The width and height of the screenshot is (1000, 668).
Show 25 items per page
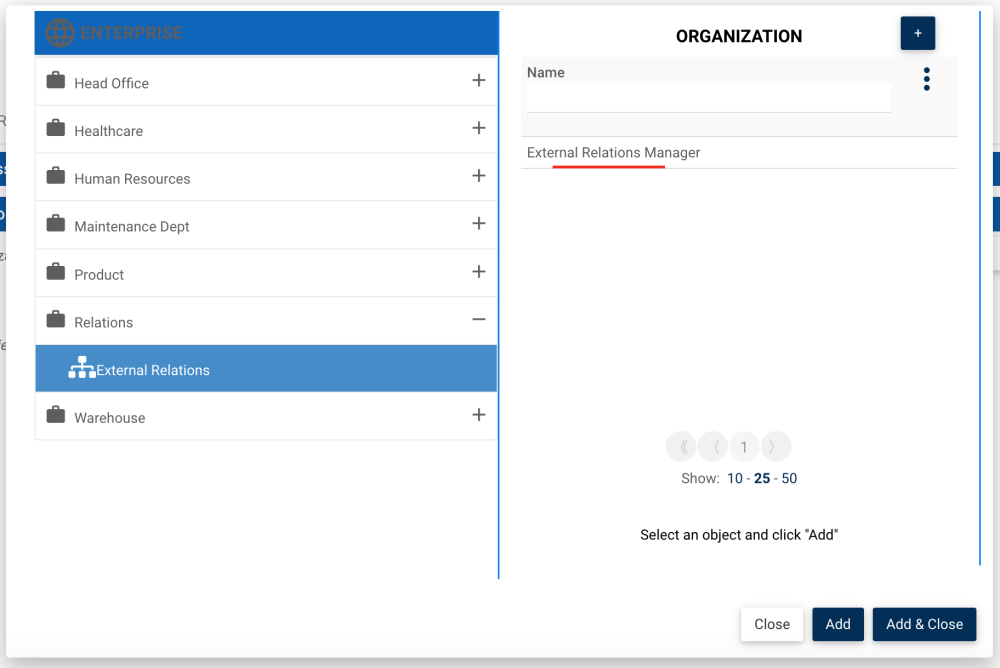[x=762, y=479]
